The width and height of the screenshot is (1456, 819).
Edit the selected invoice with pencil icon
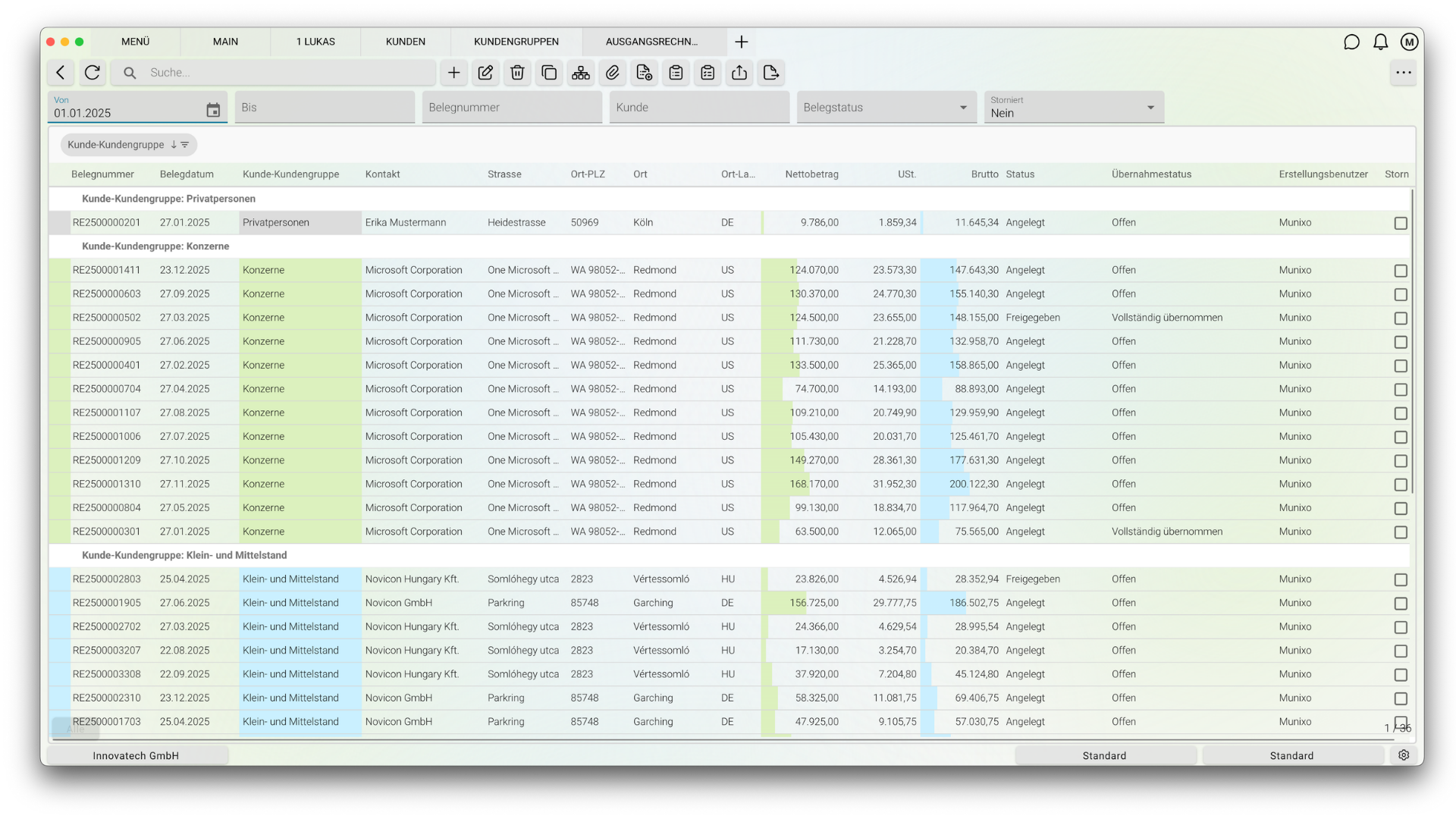[485, 73]
